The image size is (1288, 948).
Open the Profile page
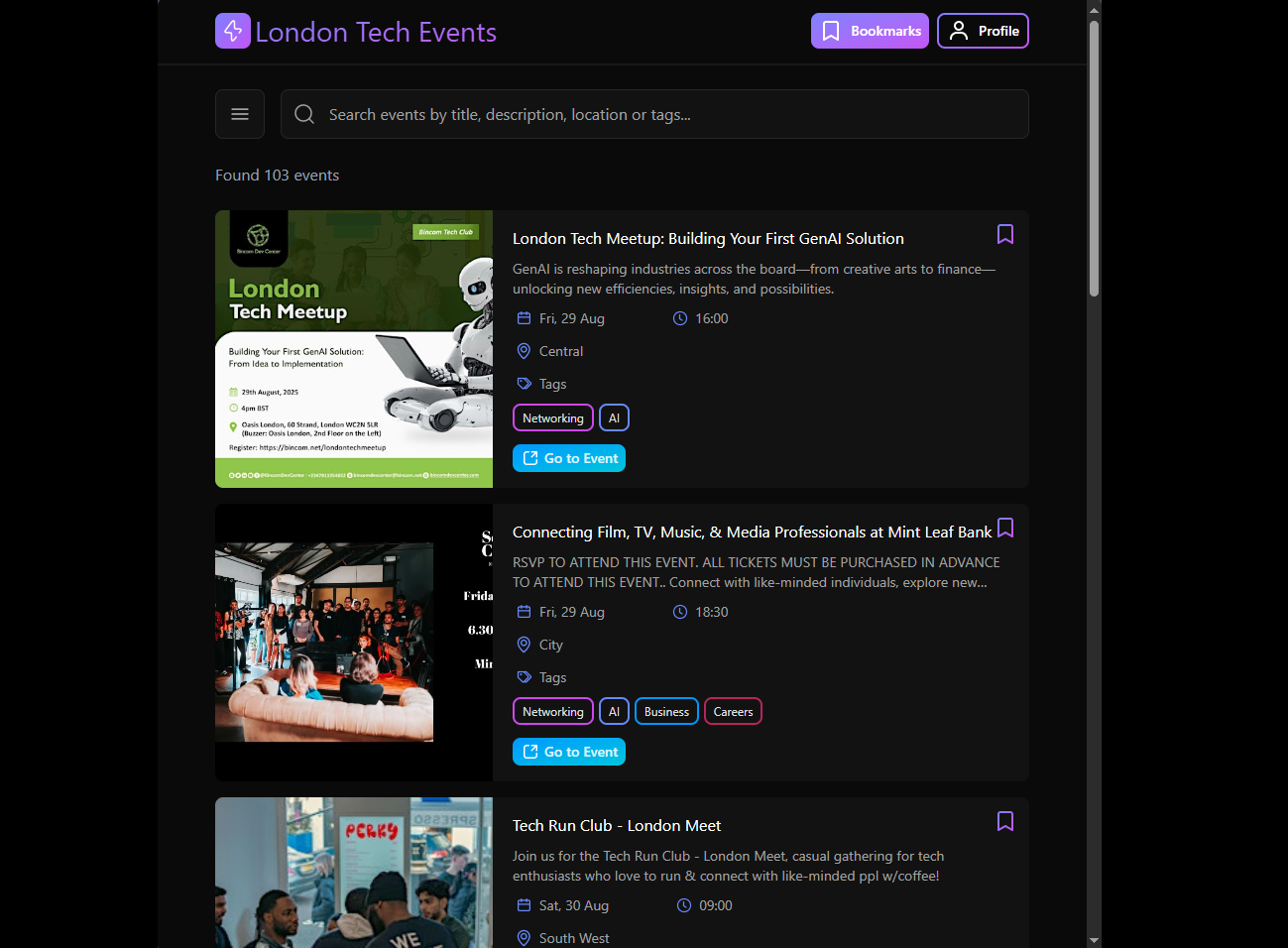983,31
